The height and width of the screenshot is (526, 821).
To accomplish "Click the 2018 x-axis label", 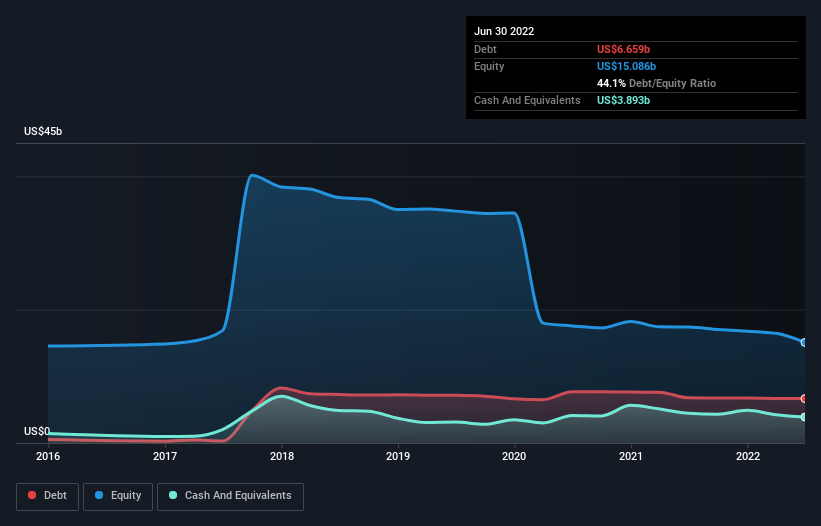I will [282, 456].
